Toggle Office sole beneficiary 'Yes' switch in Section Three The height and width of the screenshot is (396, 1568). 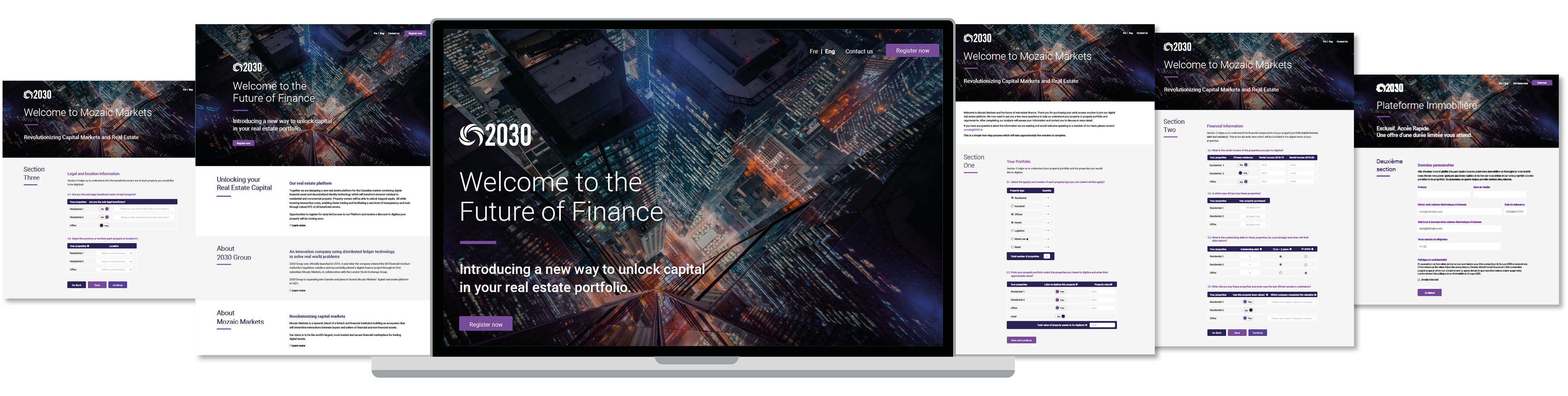(105, 226)
